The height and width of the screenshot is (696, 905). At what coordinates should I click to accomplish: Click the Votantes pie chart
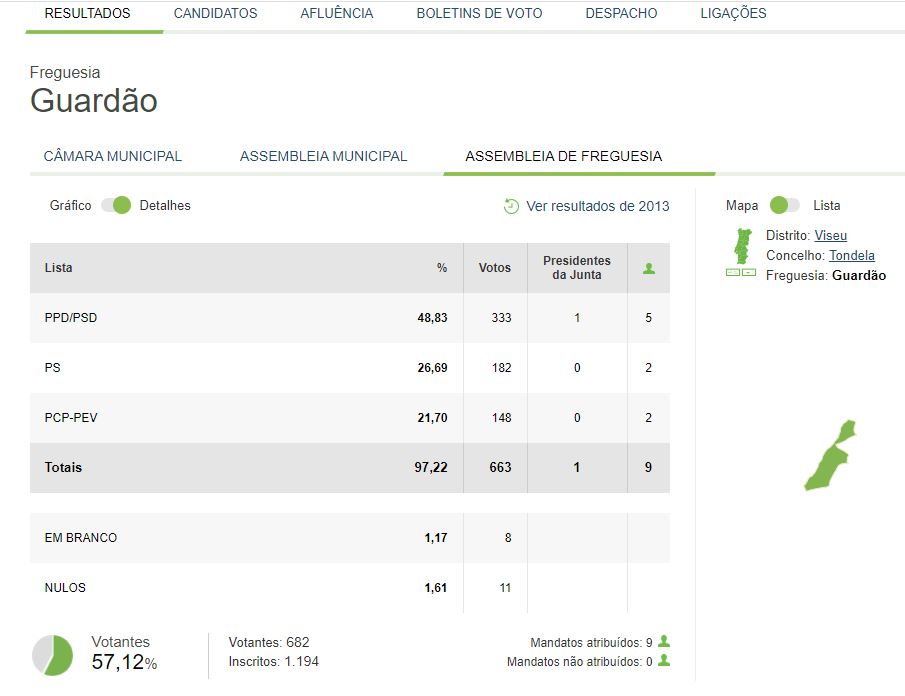[x=52, y=655]
